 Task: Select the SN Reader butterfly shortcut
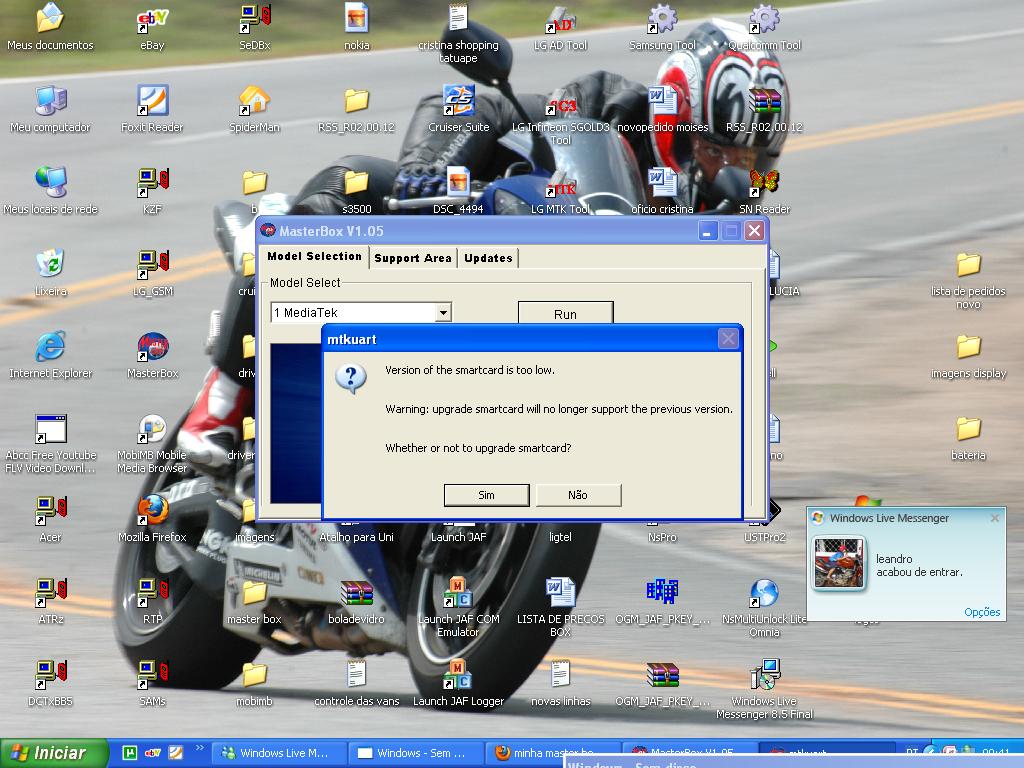click(765, 191)
